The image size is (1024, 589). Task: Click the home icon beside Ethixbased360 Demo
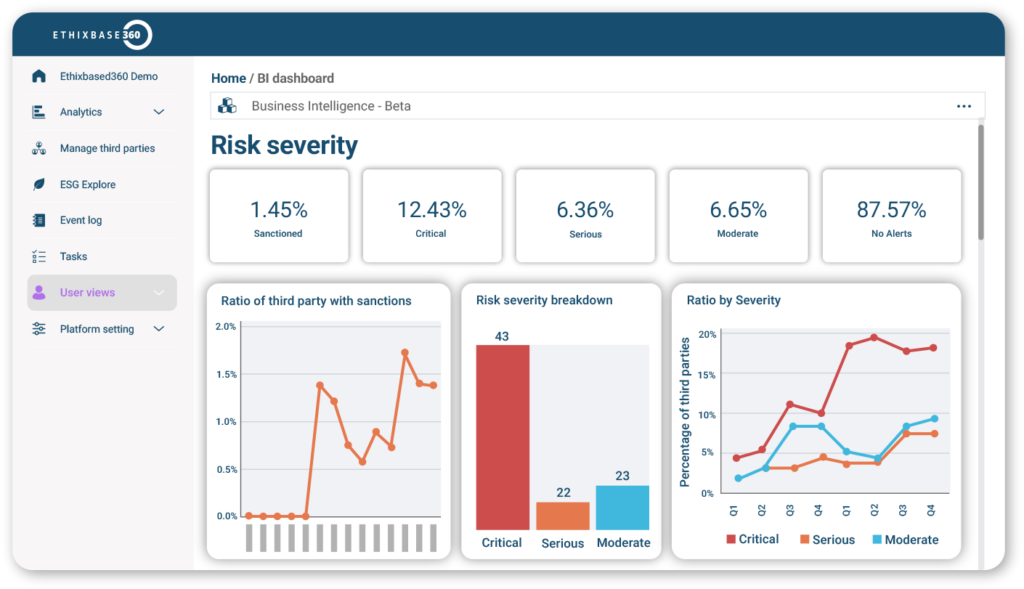point(39,76)
